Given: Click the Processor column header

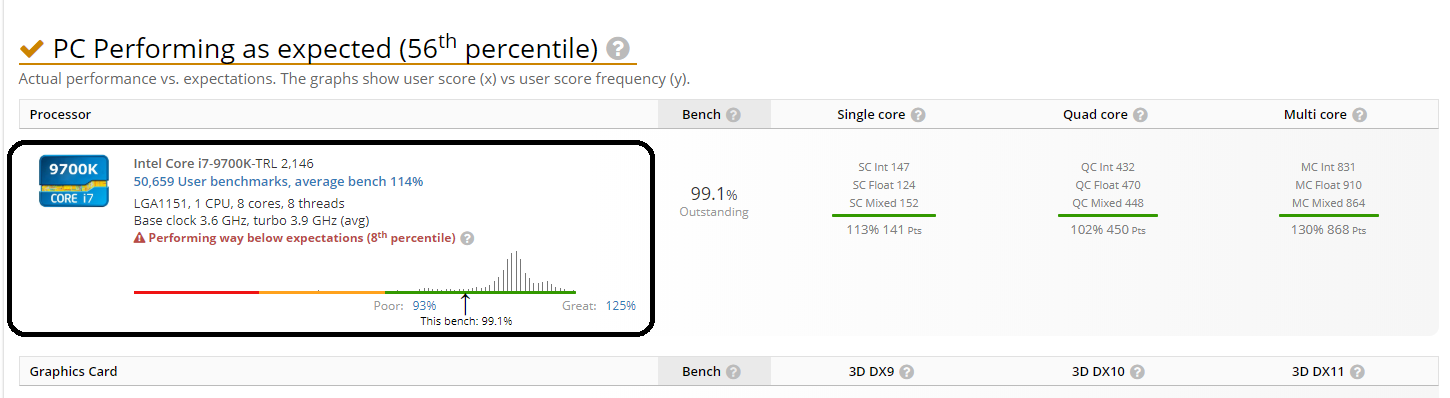Looking at the screenshot, I should coord(61,115).
